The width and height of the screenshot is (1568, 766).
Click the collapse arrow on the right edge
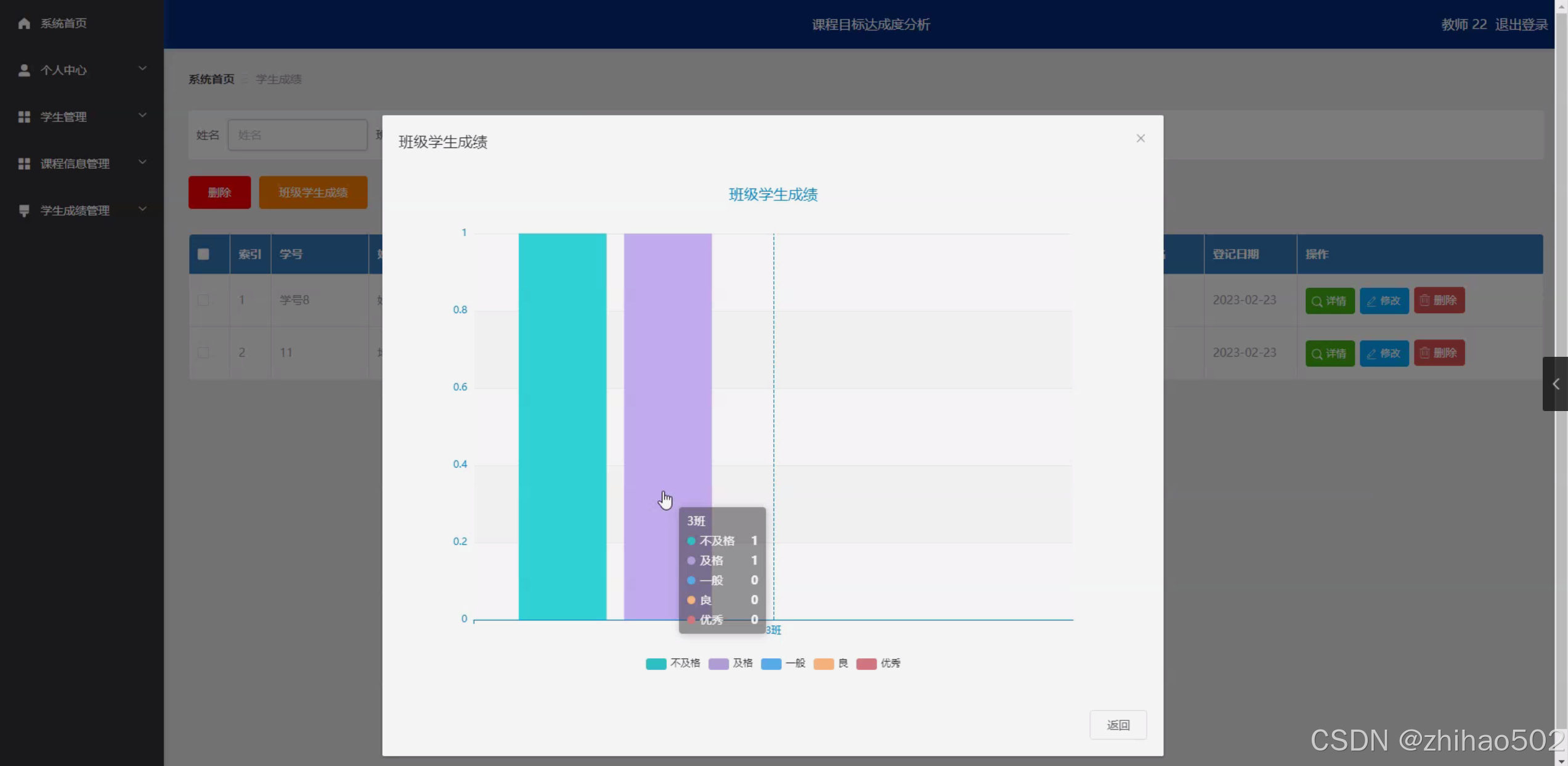click(1555, 384)
